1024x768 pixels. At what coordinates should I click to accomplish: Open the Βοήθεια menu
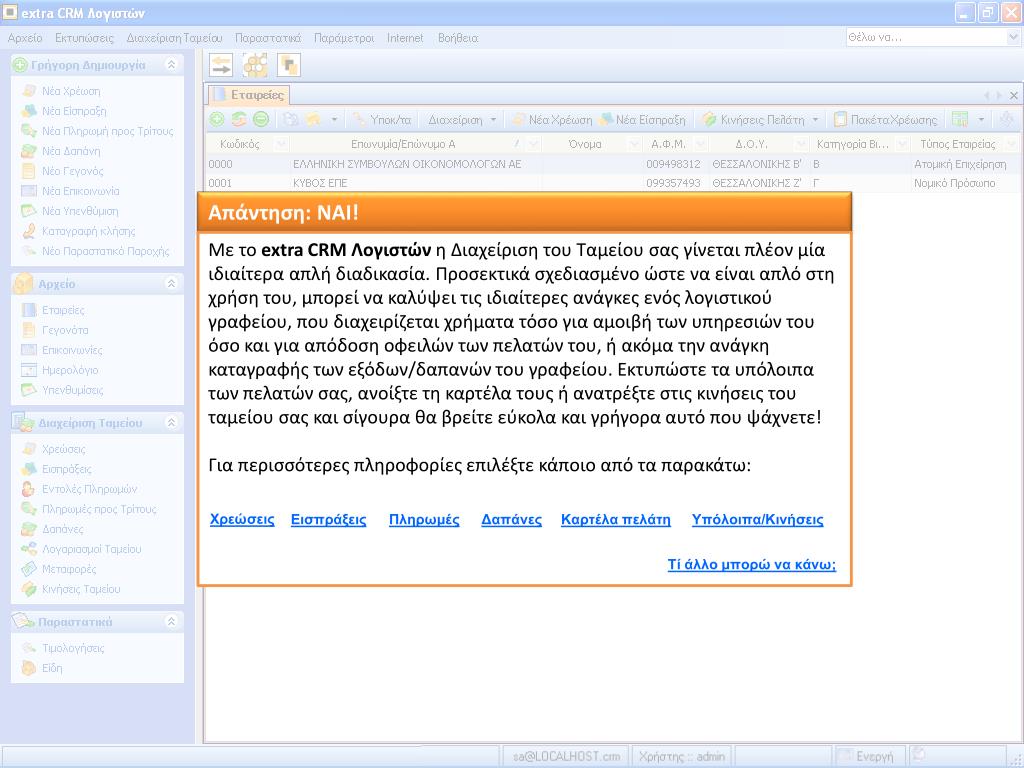tap(458, 38)
